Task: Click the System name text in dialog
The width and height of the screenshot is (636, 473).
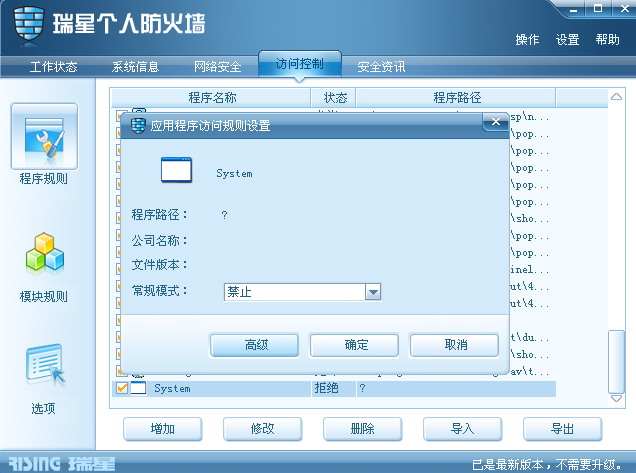Action: [x=234, y=174]
